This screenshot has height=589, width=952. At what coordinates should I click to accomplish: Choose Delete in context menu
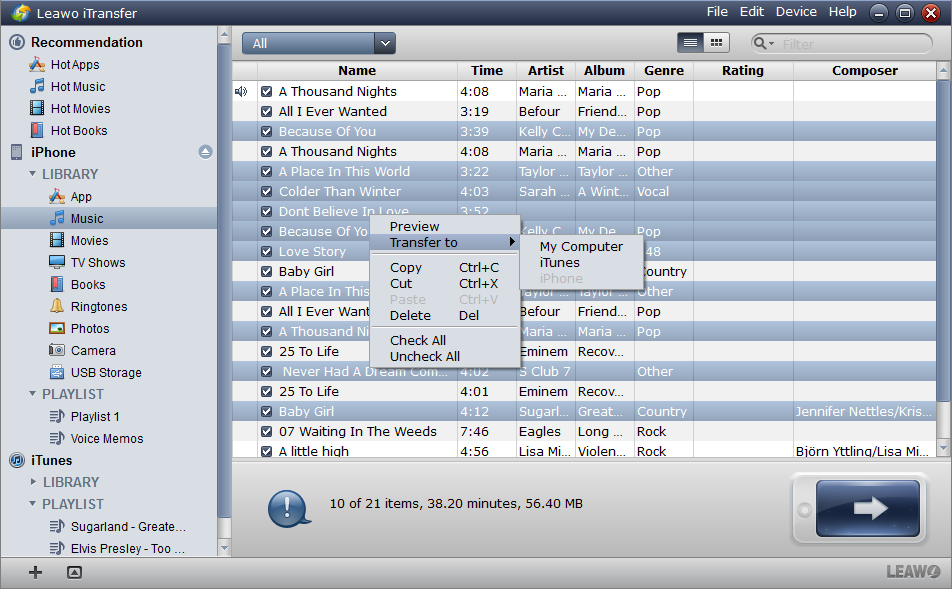444,315
